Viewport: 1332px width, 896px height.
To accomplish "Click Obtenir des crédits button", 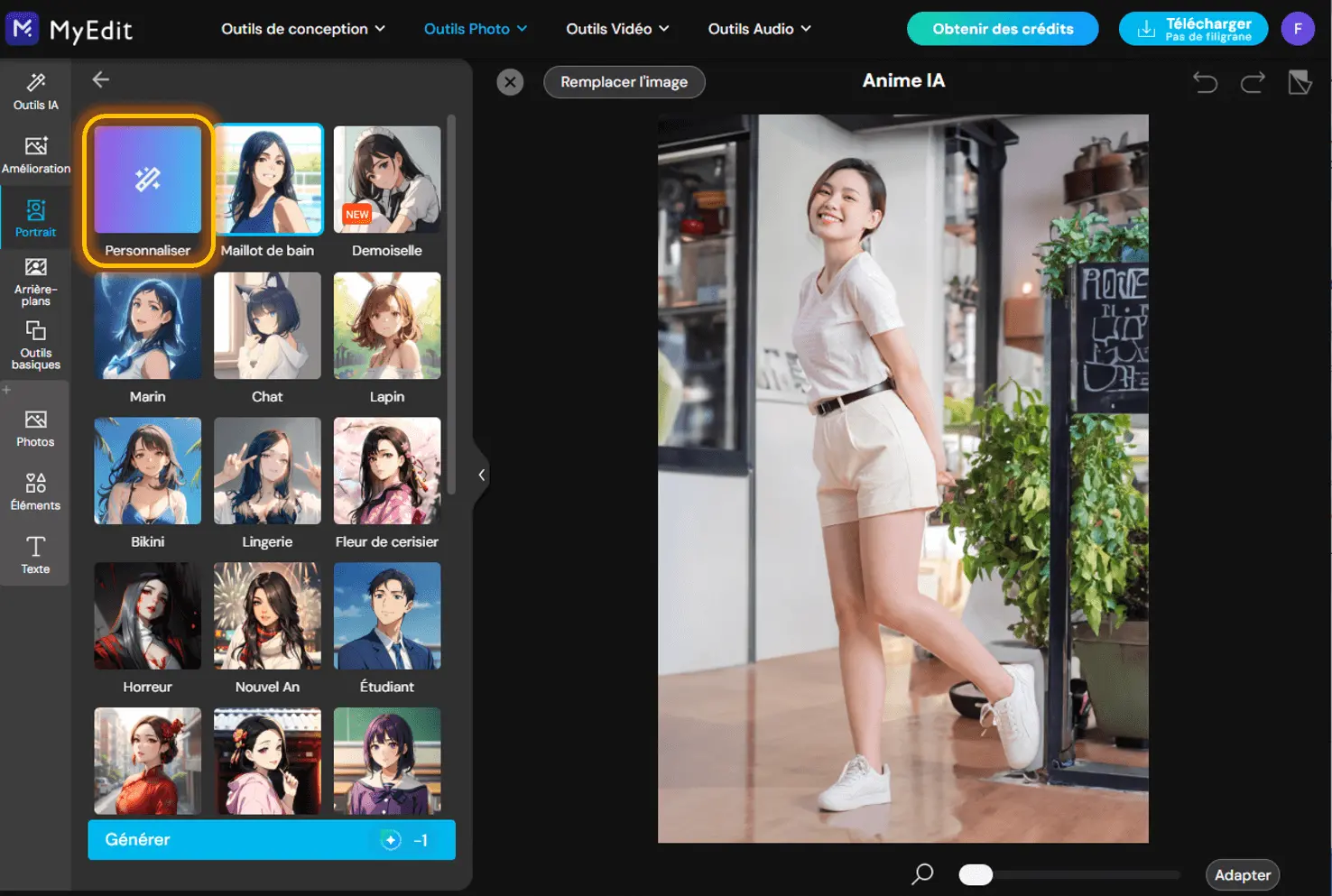I will 1003,29.
